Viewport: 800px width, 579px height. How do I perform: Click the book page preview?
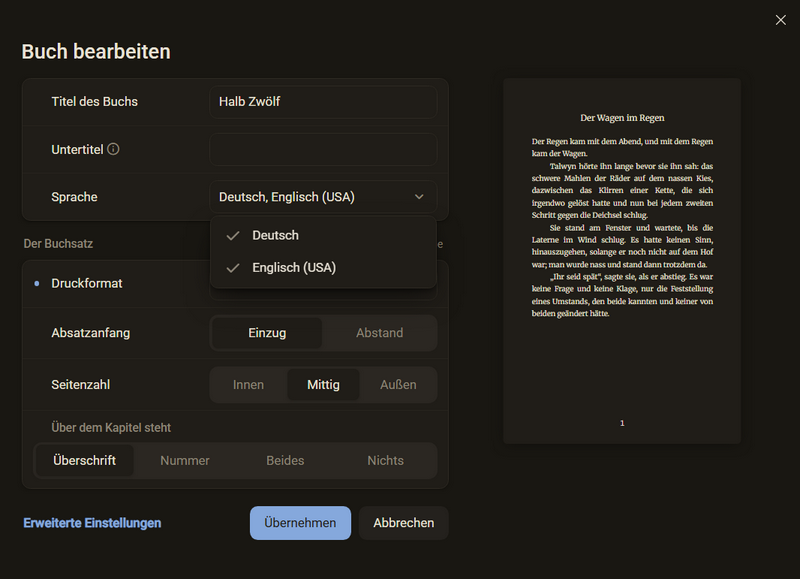coord(622,261)
